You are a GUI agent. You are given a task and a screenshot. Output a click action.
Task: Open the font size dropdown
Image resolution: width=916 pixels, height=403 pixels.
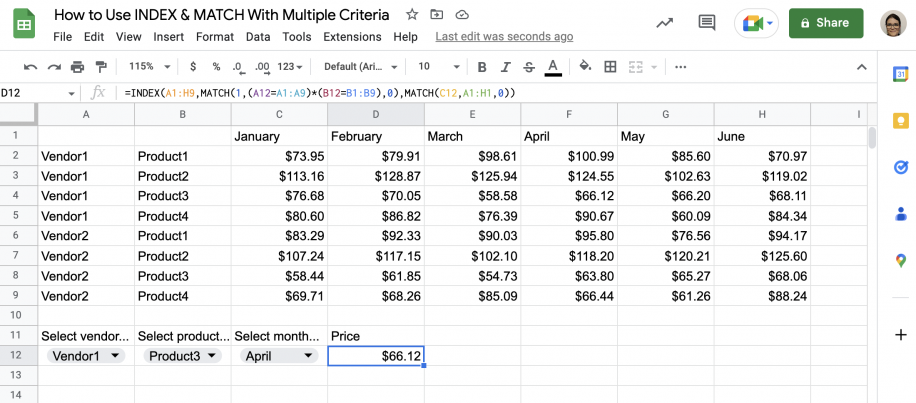tap(439, 67)
